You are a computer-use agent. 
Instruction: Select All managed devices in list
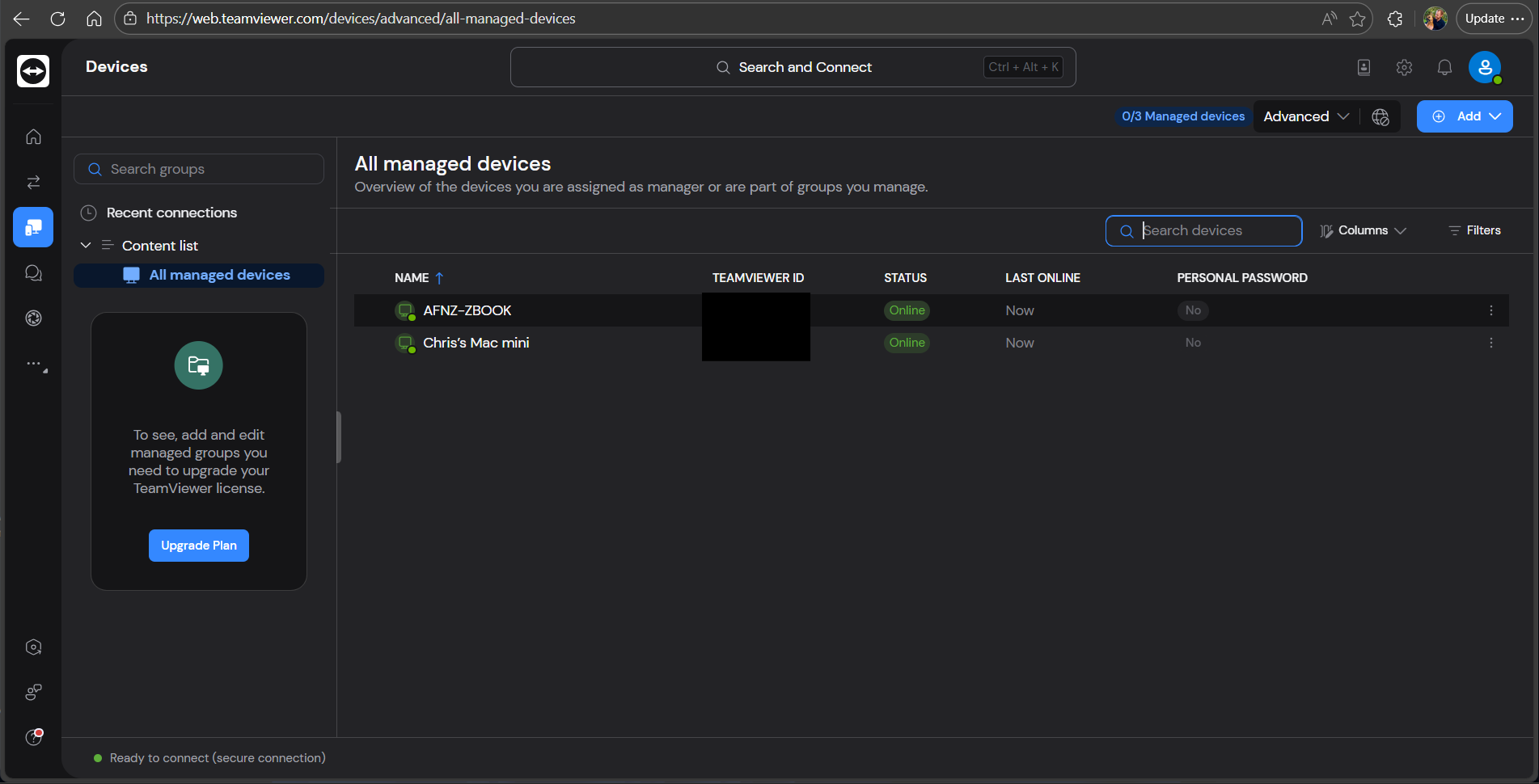[199, 275]
